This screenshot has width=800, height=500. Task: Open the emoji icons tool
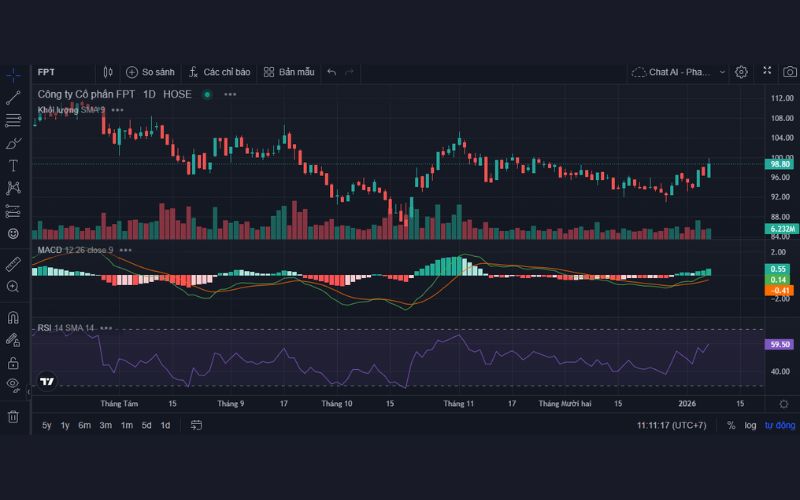(x=13, y=233)
